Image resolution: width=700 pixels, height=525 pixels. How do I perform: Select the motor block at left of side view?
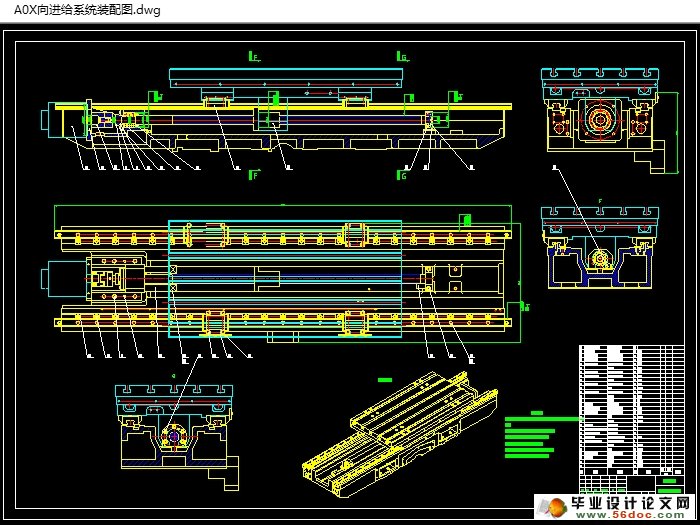[x=54, y=119]
